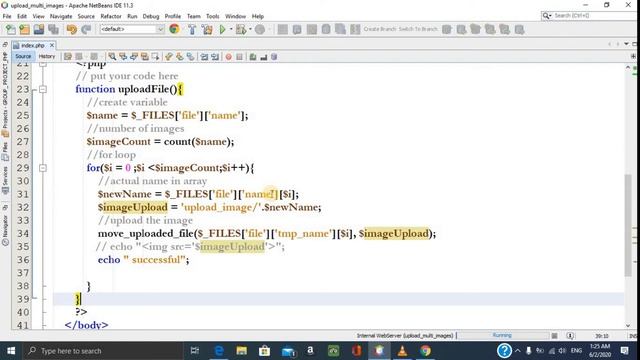Click the Undo arrow icon
This screenshot has height=360, width=640.
71,29
